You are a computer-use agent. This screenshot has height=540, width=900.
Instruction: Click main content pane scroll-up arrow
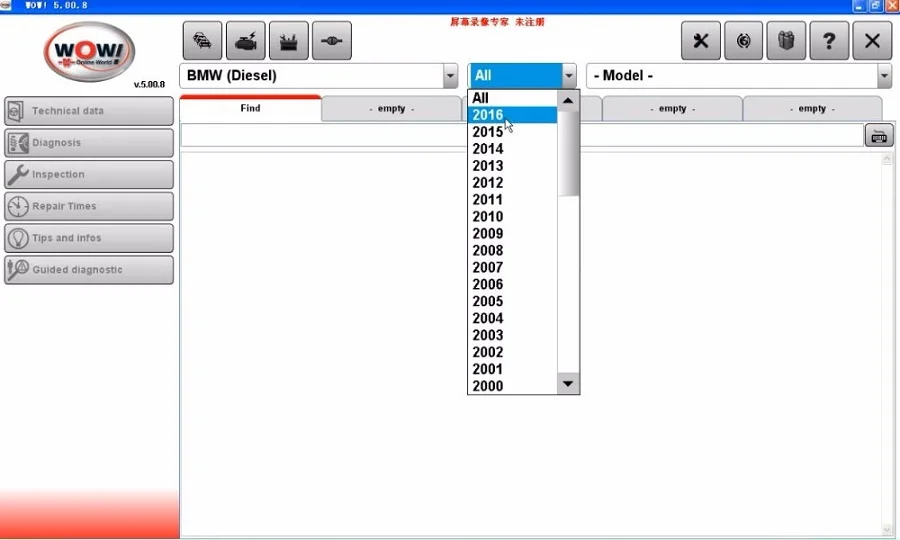(887, 158)
